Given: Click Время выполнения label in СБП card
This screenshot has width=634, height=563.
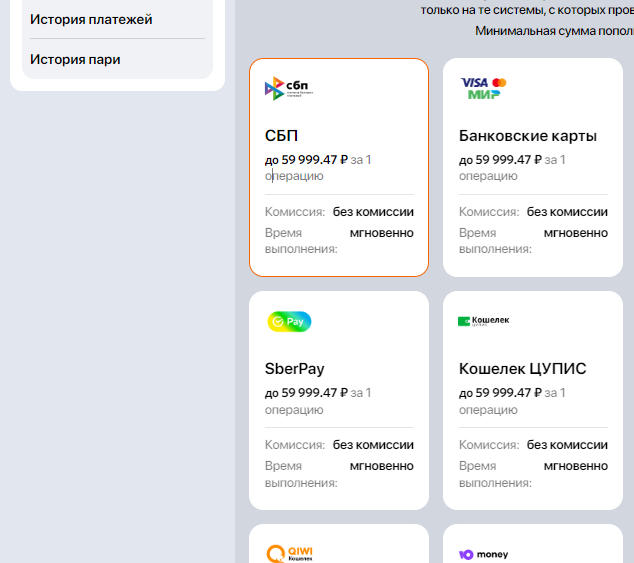Looking at the screenshot, I should coord(301,241).
